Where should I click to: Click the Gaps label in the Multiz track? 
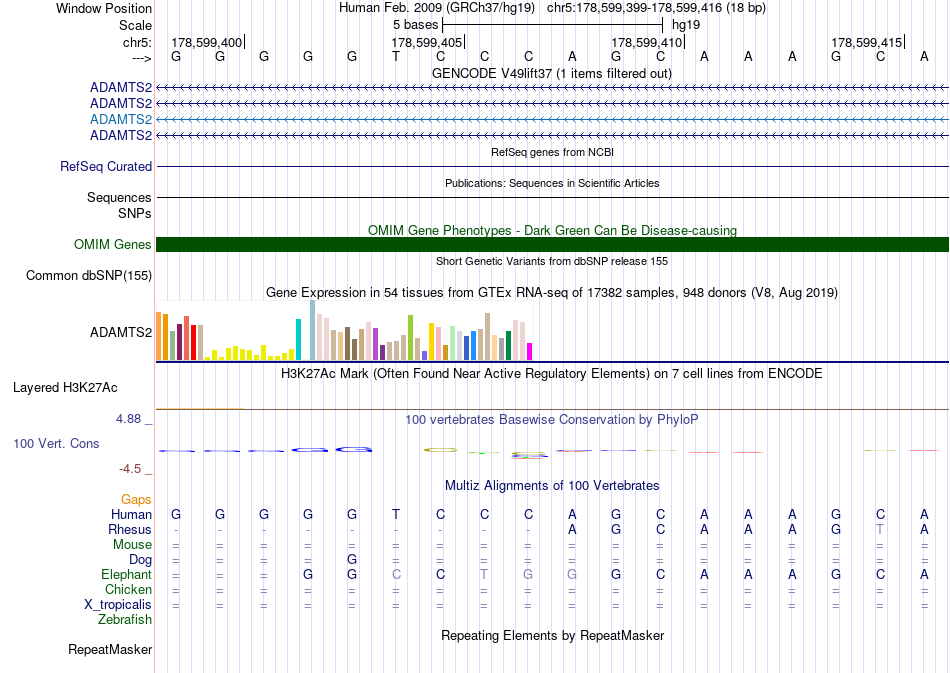click(136, 499)
